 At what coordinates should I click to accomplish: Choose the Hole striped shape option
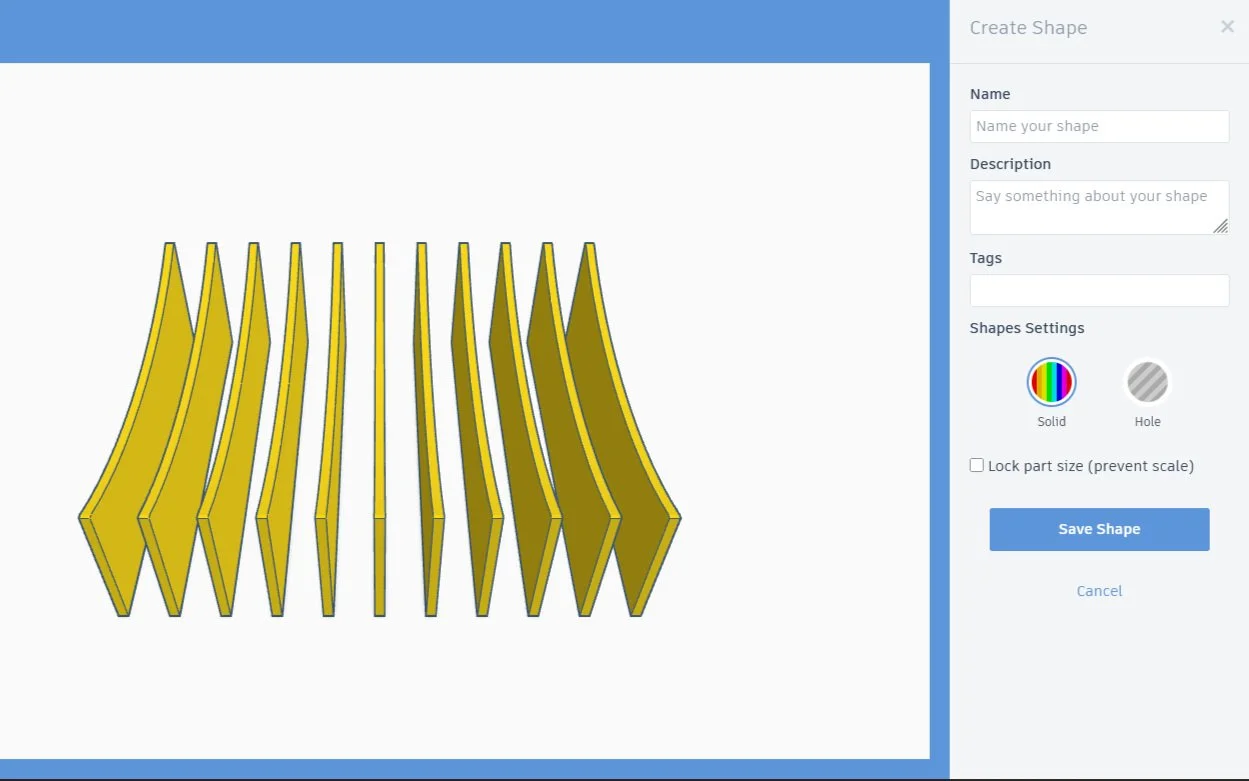point(1147,382)
